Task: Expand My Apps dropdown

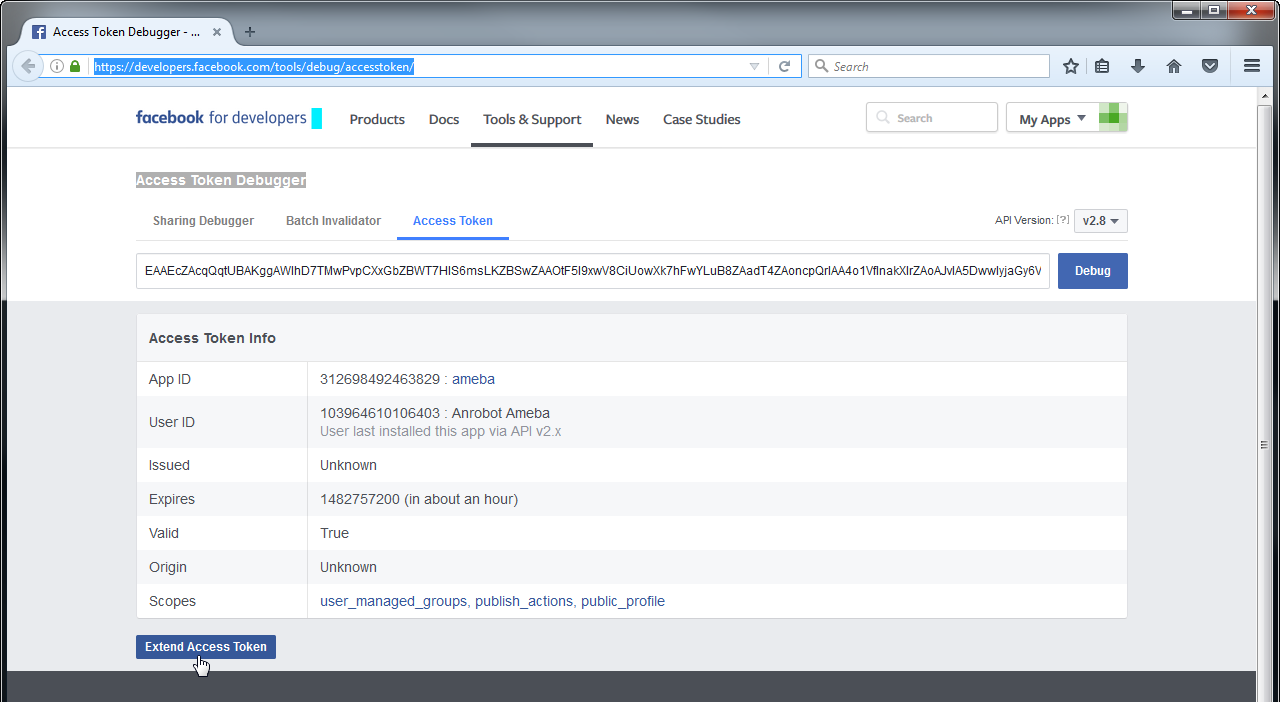Action: [1052, 118]
